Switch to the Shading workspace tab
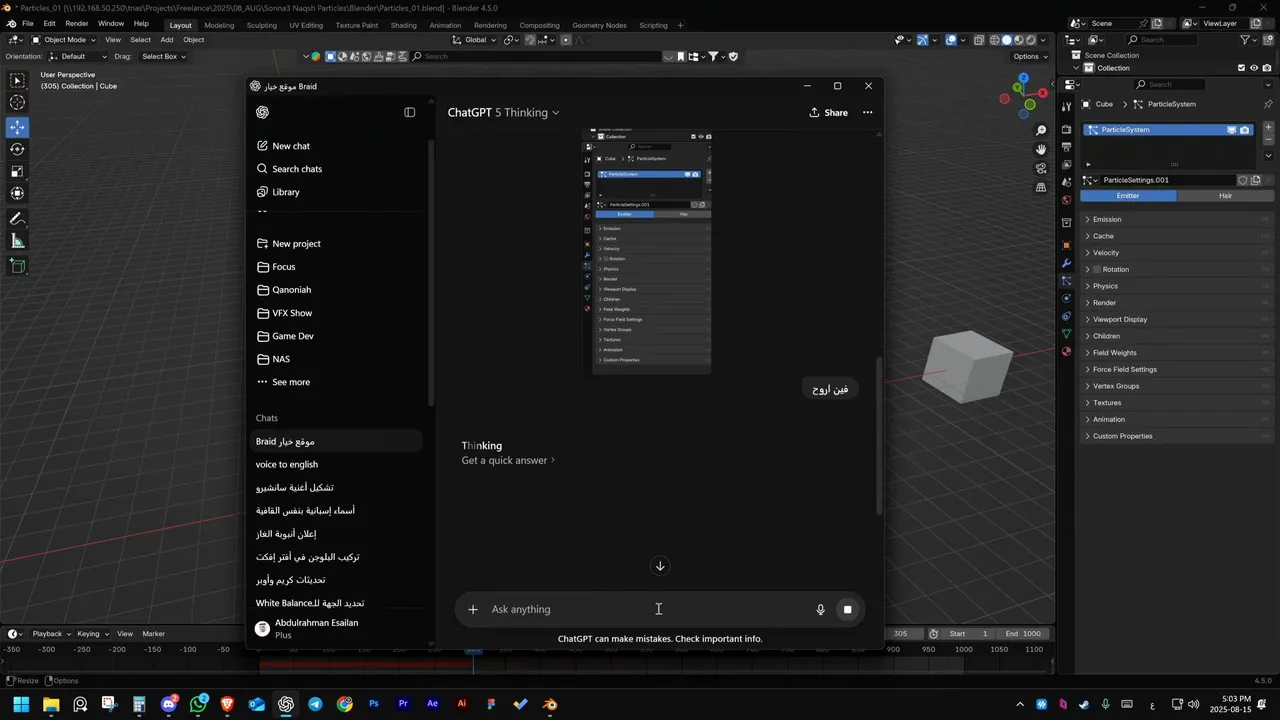Screen dimensions: 1280x720 pyautogui.click(x=403, y=25)
